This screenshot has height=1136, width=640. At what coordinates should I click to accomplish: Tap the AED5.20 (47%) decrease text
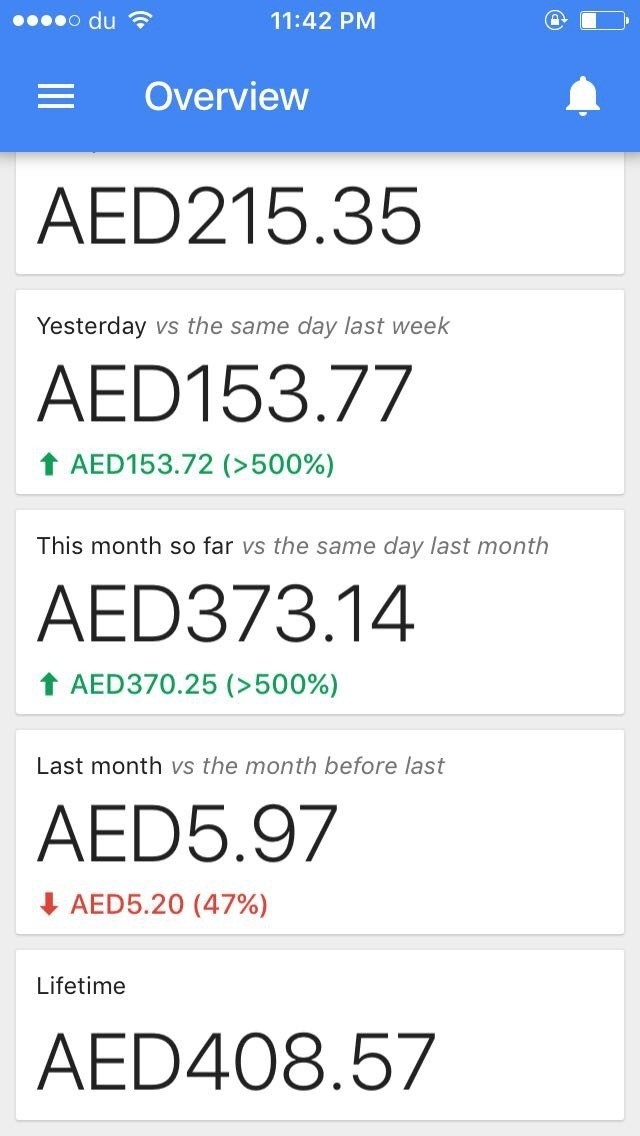(168, 904)
